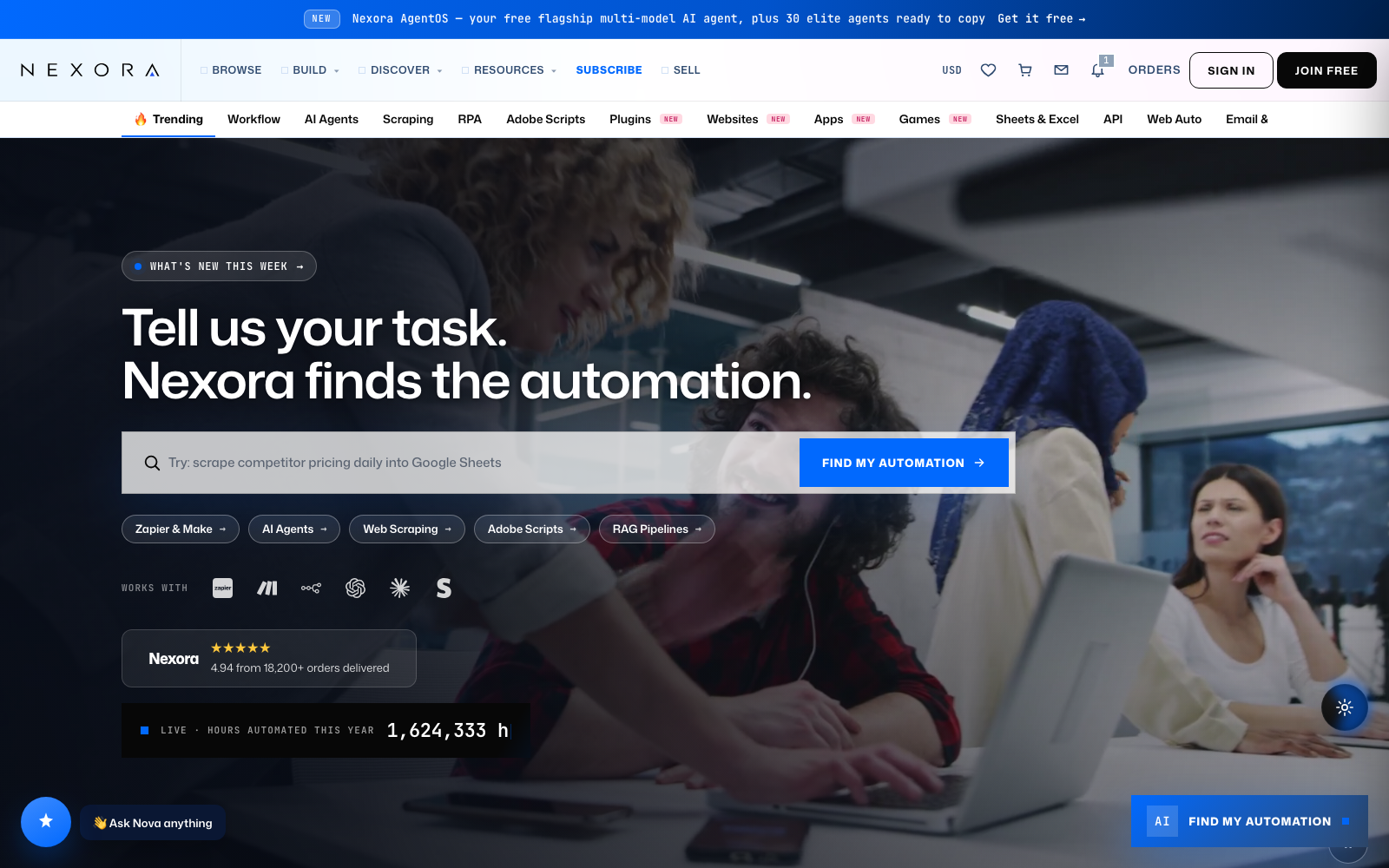
Task: Choose the RAG Pipelines chip
Action: click(x=657, y=529)
